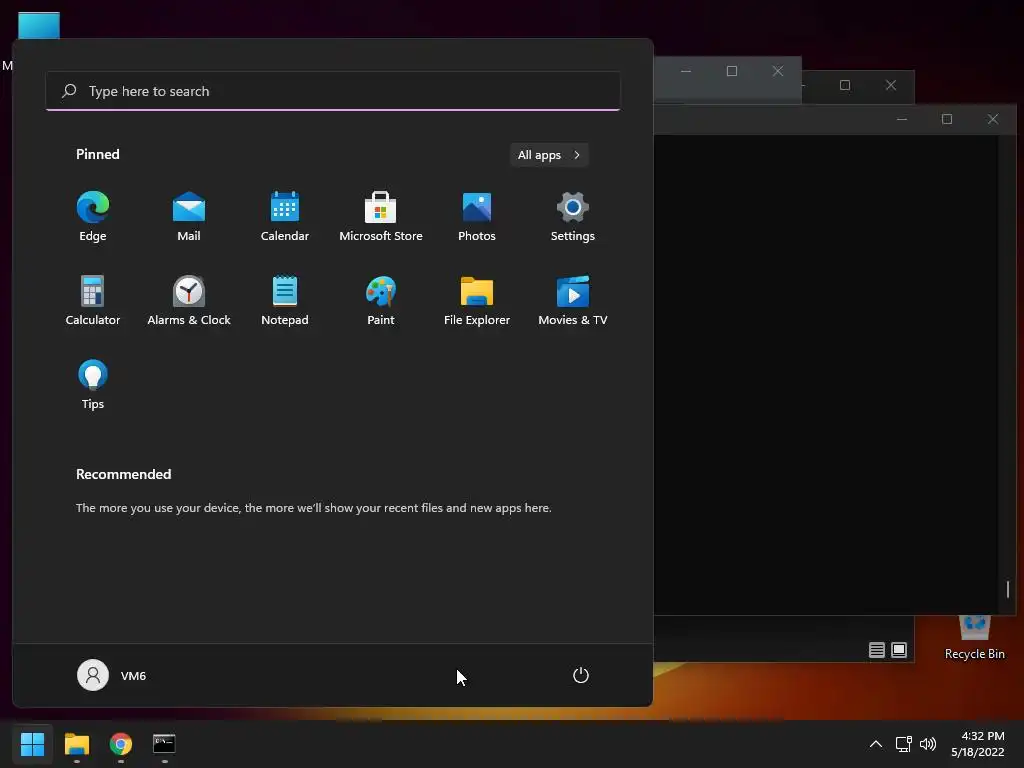Switch background window to details view
1024x768 pixels.
tap(876, 650)
